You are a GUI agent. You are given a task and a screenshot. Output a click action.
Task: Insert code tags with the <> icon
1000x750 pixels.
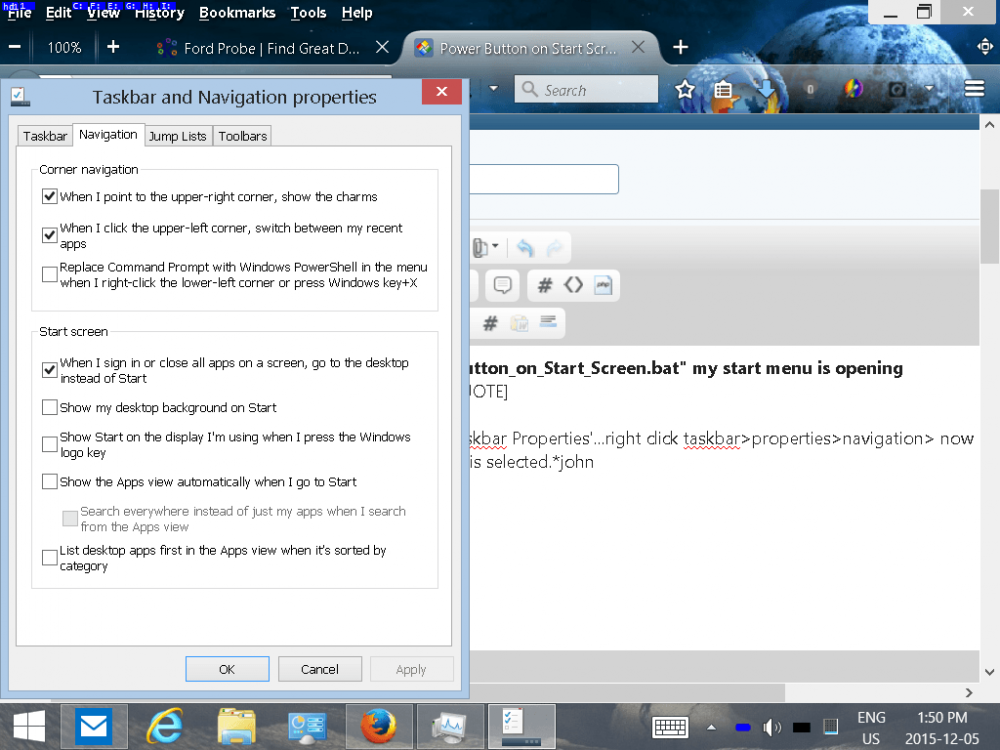[x=573, y=285]
